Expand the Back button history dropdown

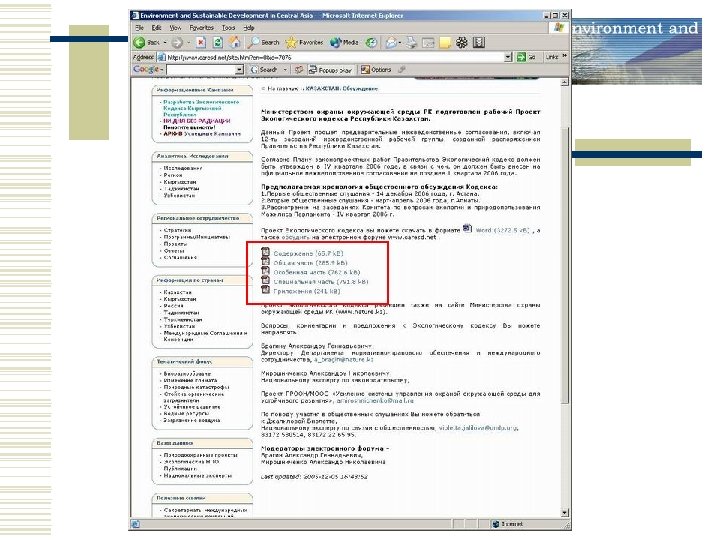(x=165, y=43)
